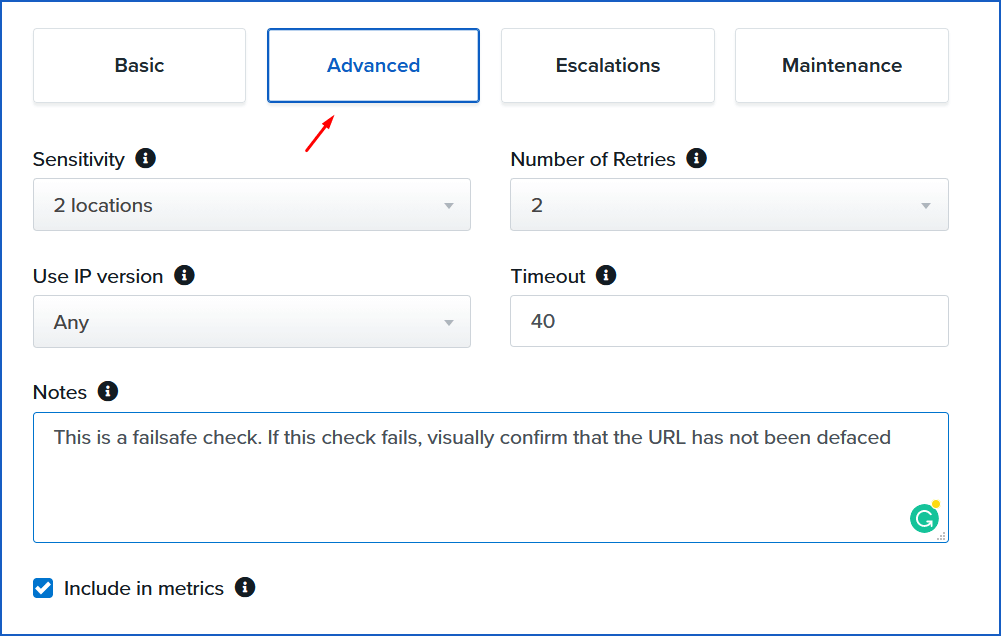Screen dimensions: 1001x636
Task: Expand the Number of Retries dropdown
Action: pos(729,205)
